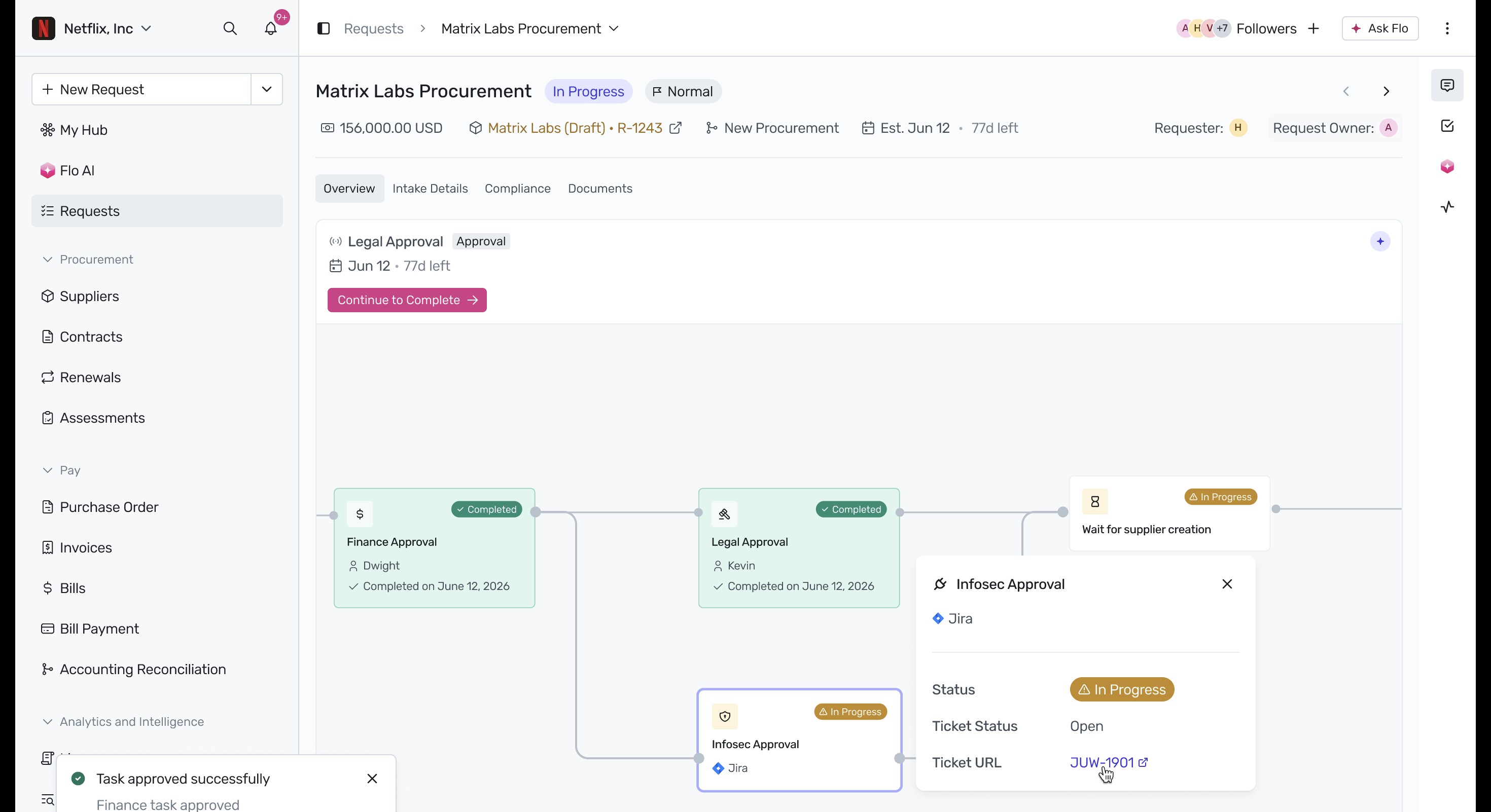Click Requests breadcrumb link
The height and width of the screenshot is (812, 1491).
point(373,28)
